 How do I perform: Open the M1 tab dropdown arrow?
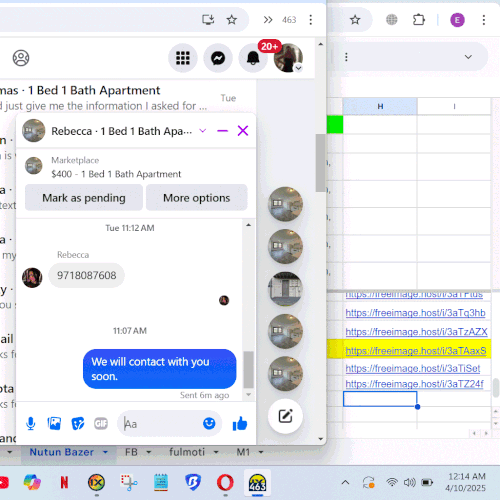(x=261, y=452)
